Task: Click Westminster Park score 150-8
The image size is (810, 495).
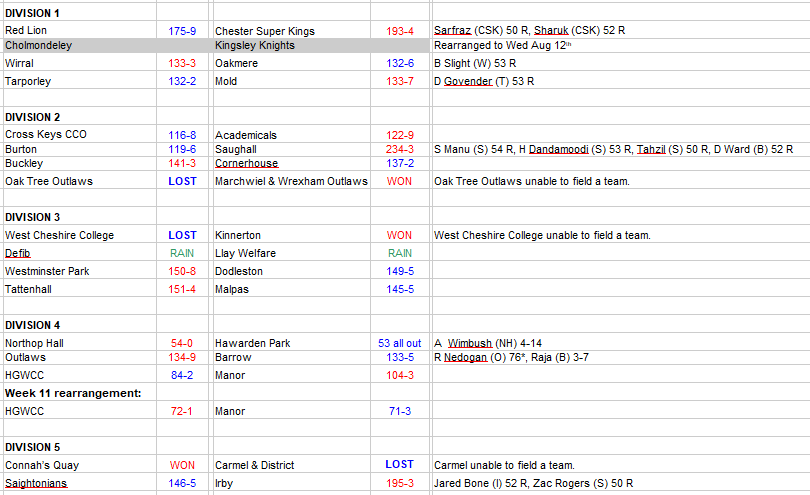Action: point(182,271)
